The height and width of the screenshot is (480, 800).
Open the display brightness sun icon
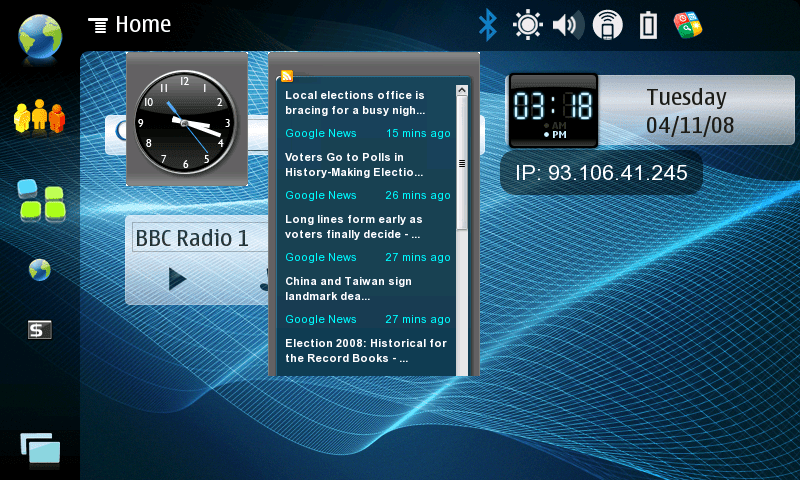click(x=527, y=25)
